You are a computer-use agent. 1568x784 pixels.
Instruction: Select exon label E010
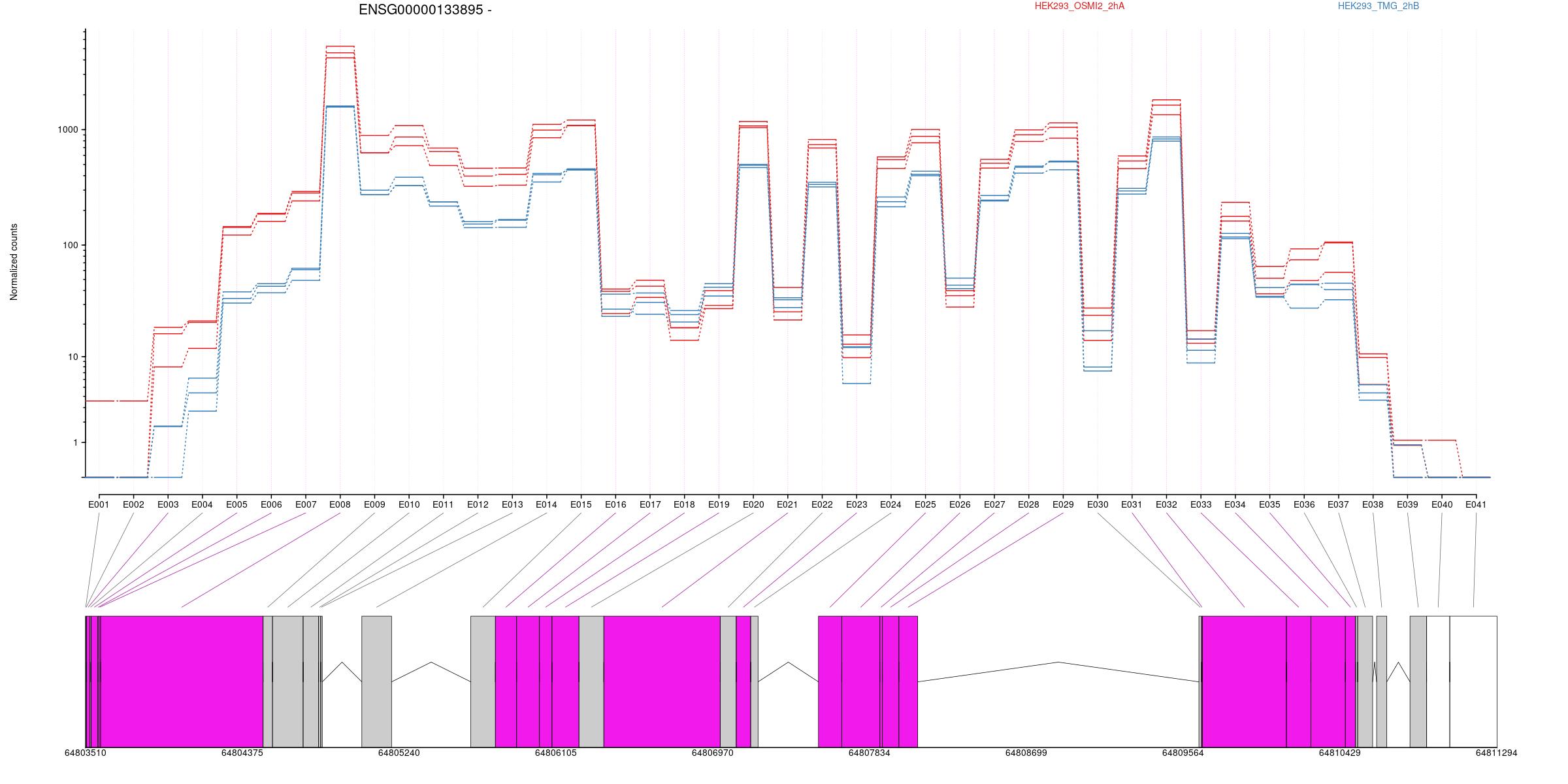coord(409,504)
